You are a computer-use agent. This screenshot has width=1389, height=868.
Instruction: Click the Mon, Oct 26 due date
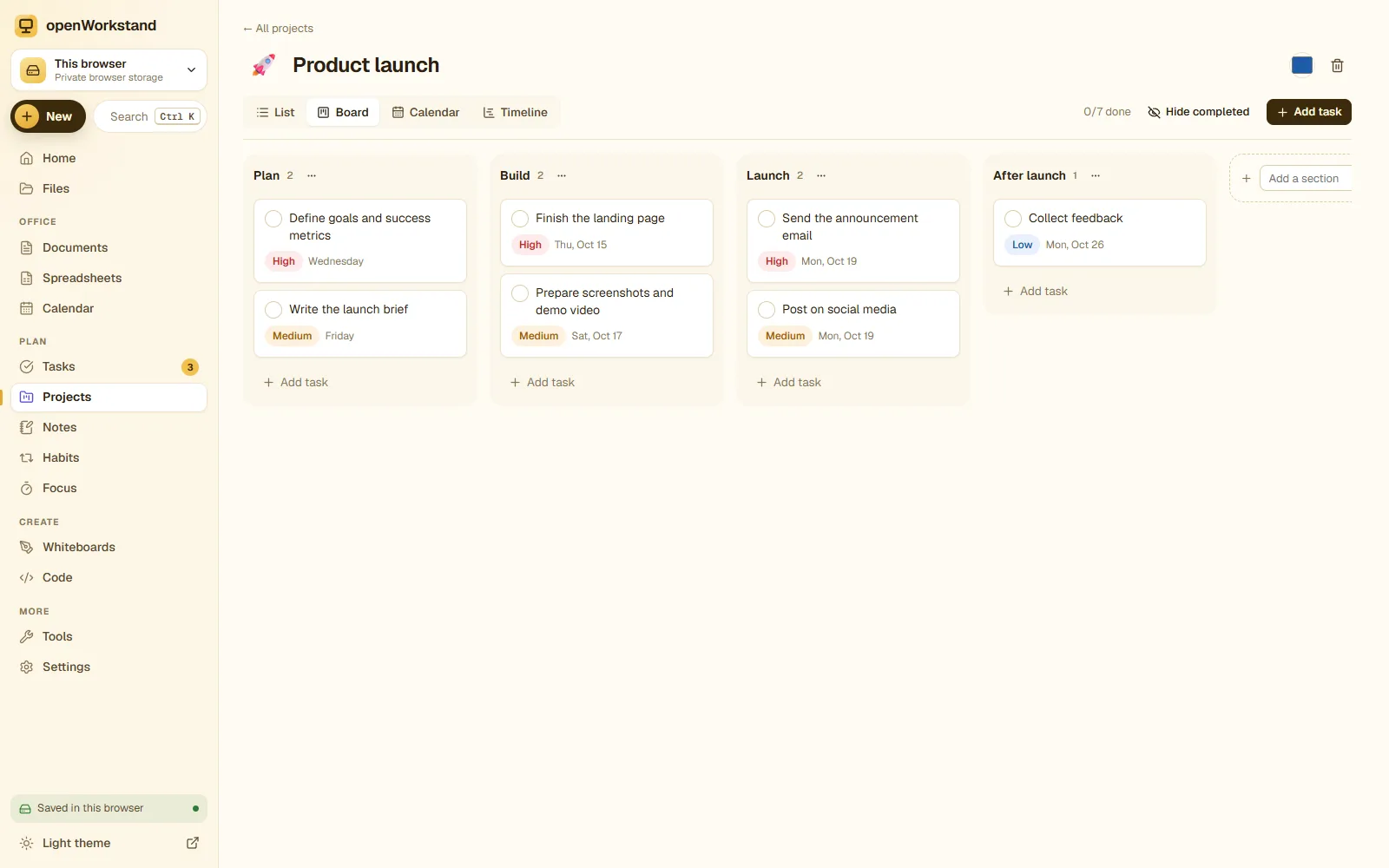coord(1075,245)
